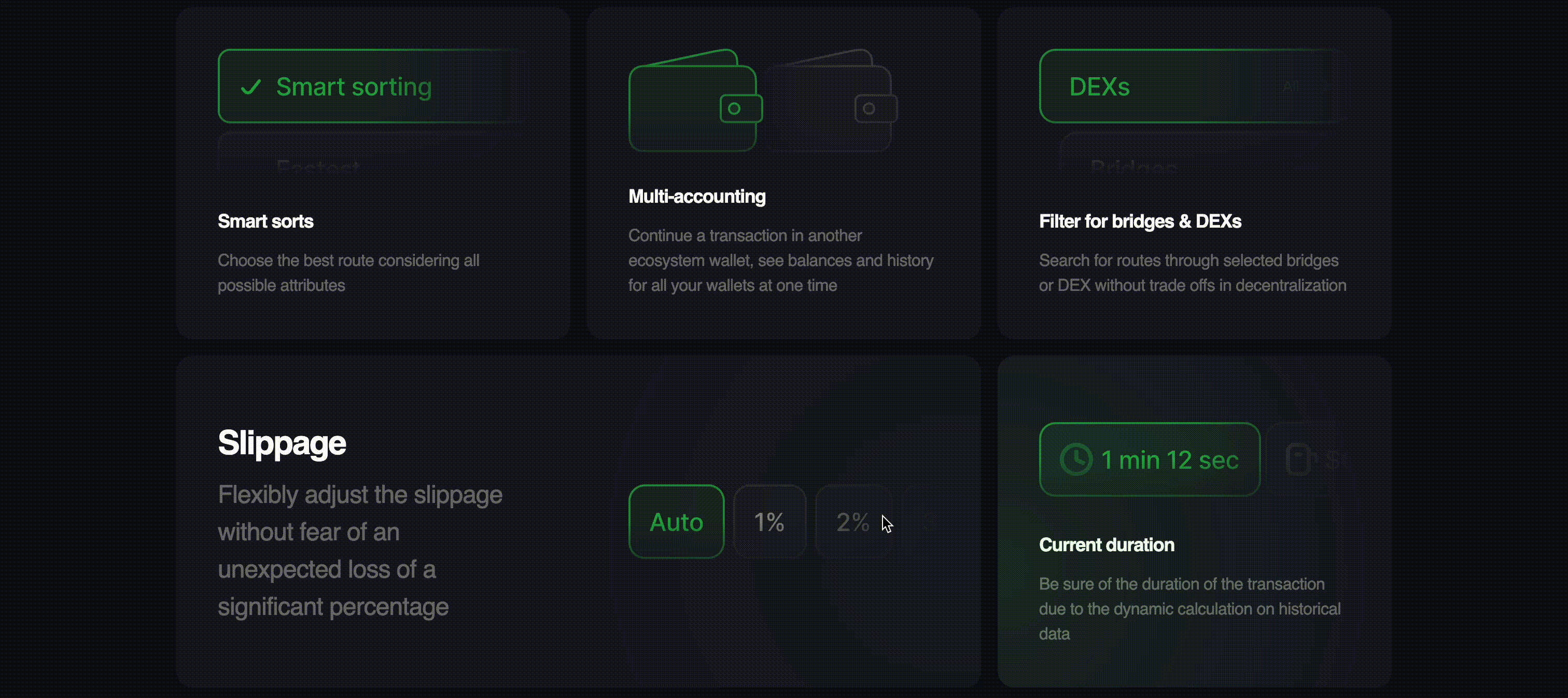Screen dimensions: 1568x698
Task: Choose the 2% slippage option
Action: (853, 522)
